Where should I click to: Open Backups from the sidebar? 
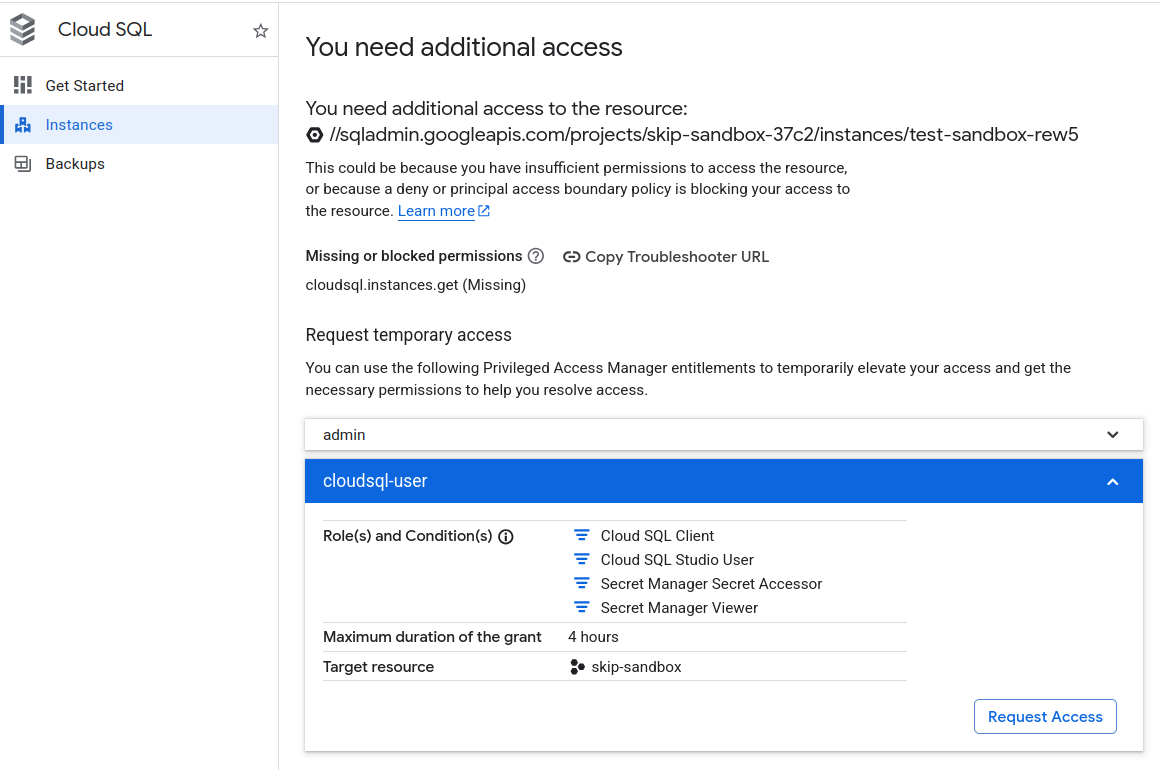[x=75, y=164]
